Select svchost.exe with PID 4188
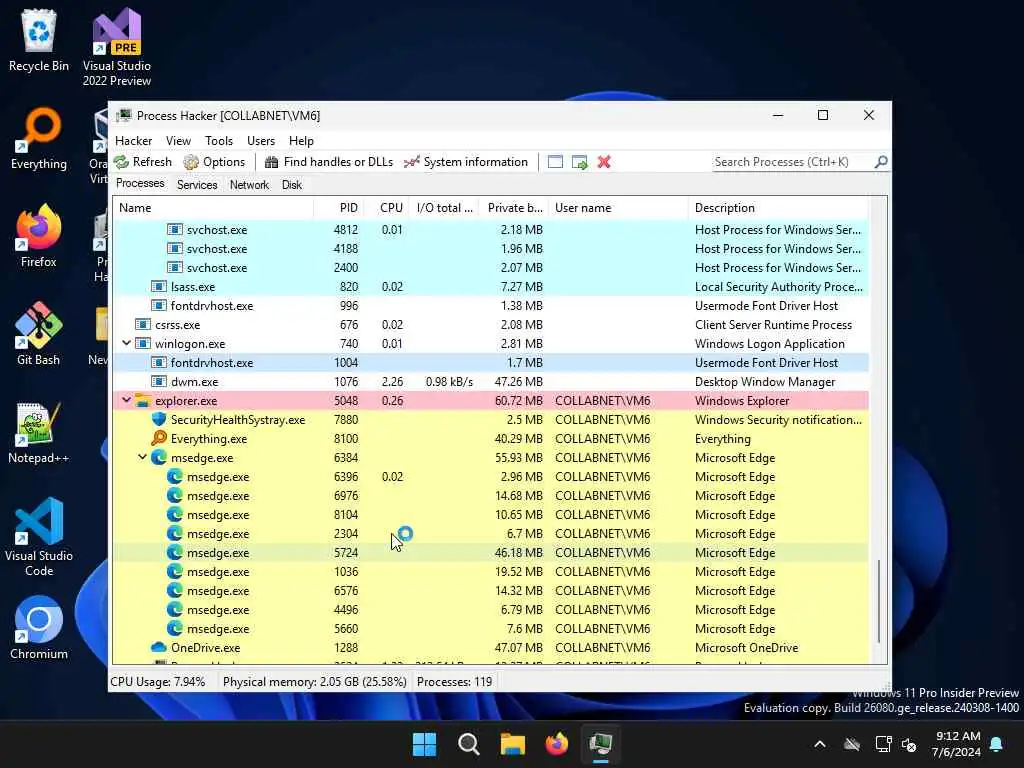 (491, 249)
